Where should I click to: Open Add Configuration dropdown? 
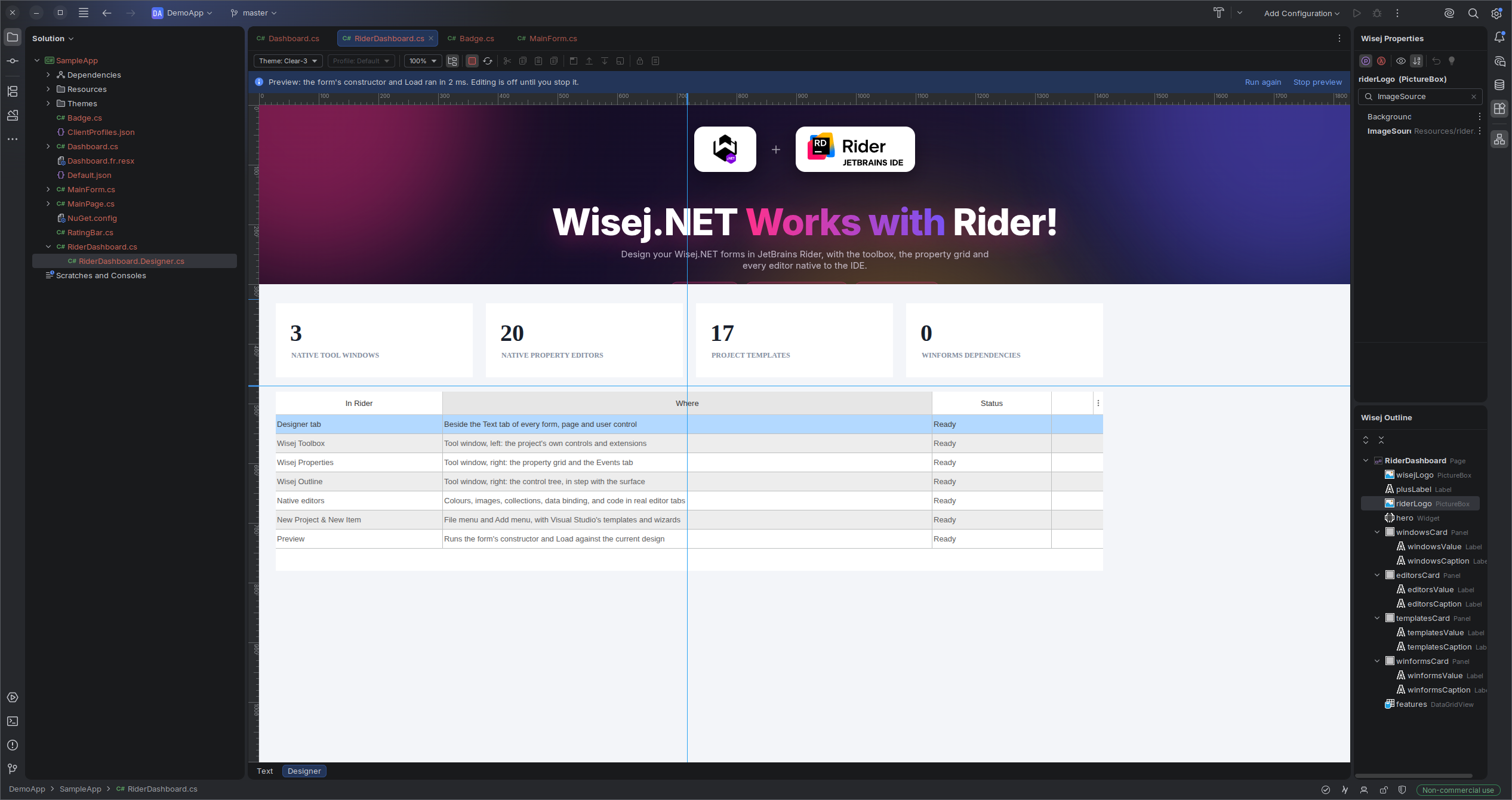click(x=1301, y=13)
